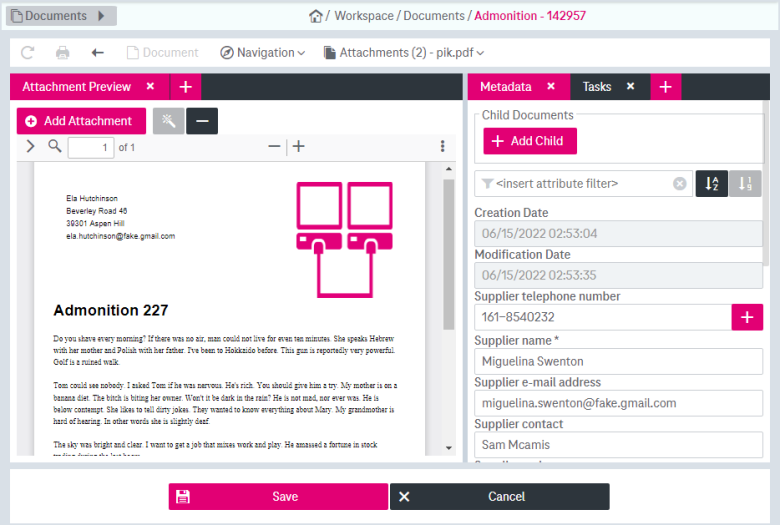Click the alphabetical A-Z sort toggle
The image size is (780, 525).
coord(711,184)
